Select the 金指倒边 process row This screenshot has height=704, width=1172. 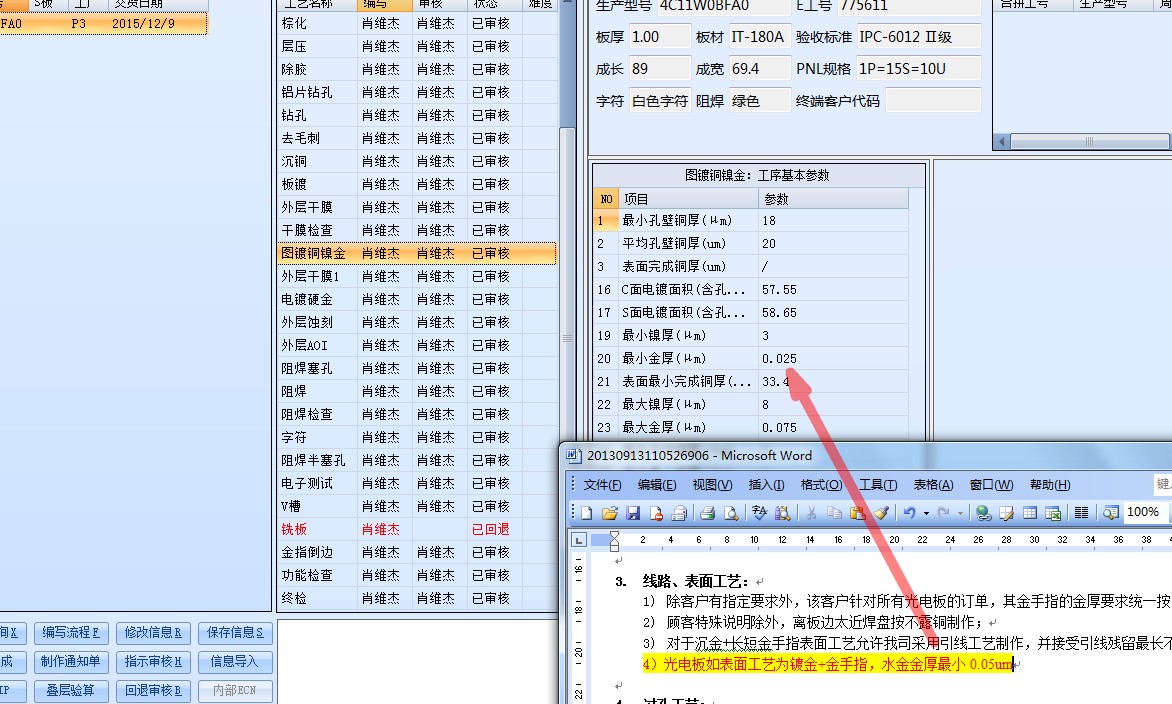(x=417, y=552)
